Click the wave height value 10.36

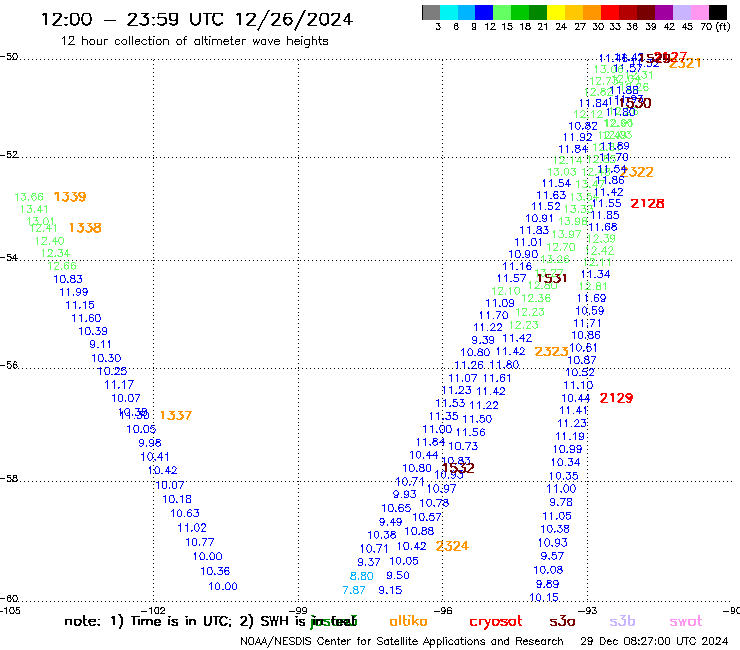215,571
